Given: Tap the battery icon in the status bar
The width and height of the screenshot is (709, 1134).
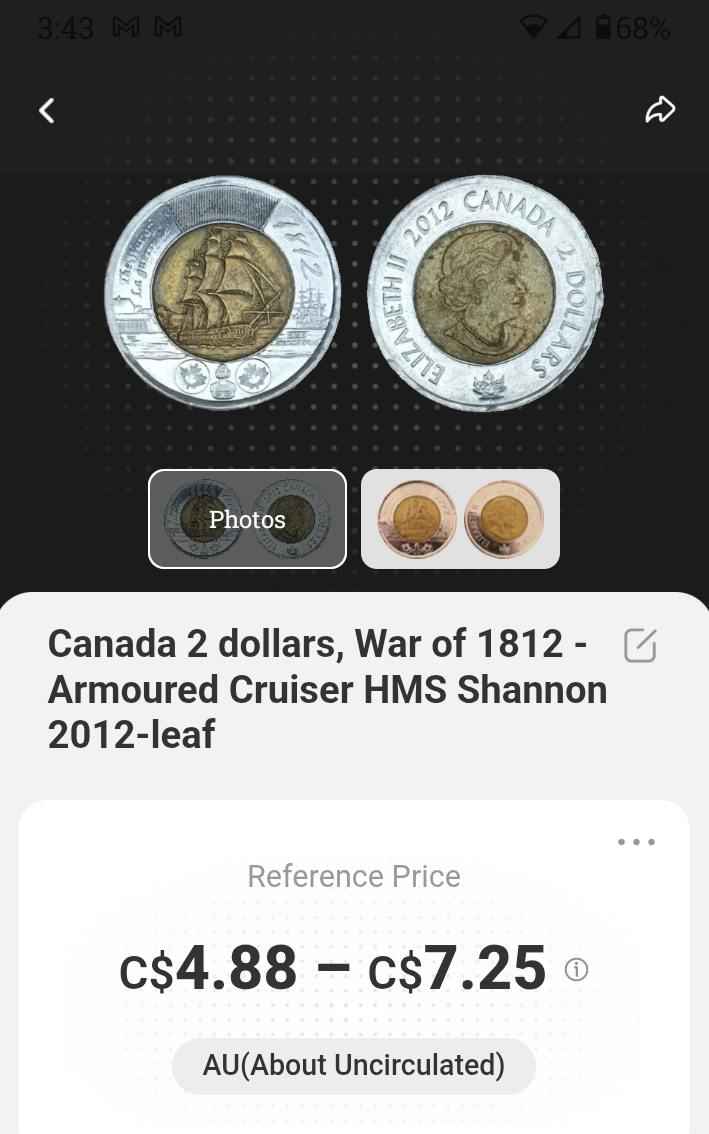Looking at the screenshot, I should click(603, 27).
